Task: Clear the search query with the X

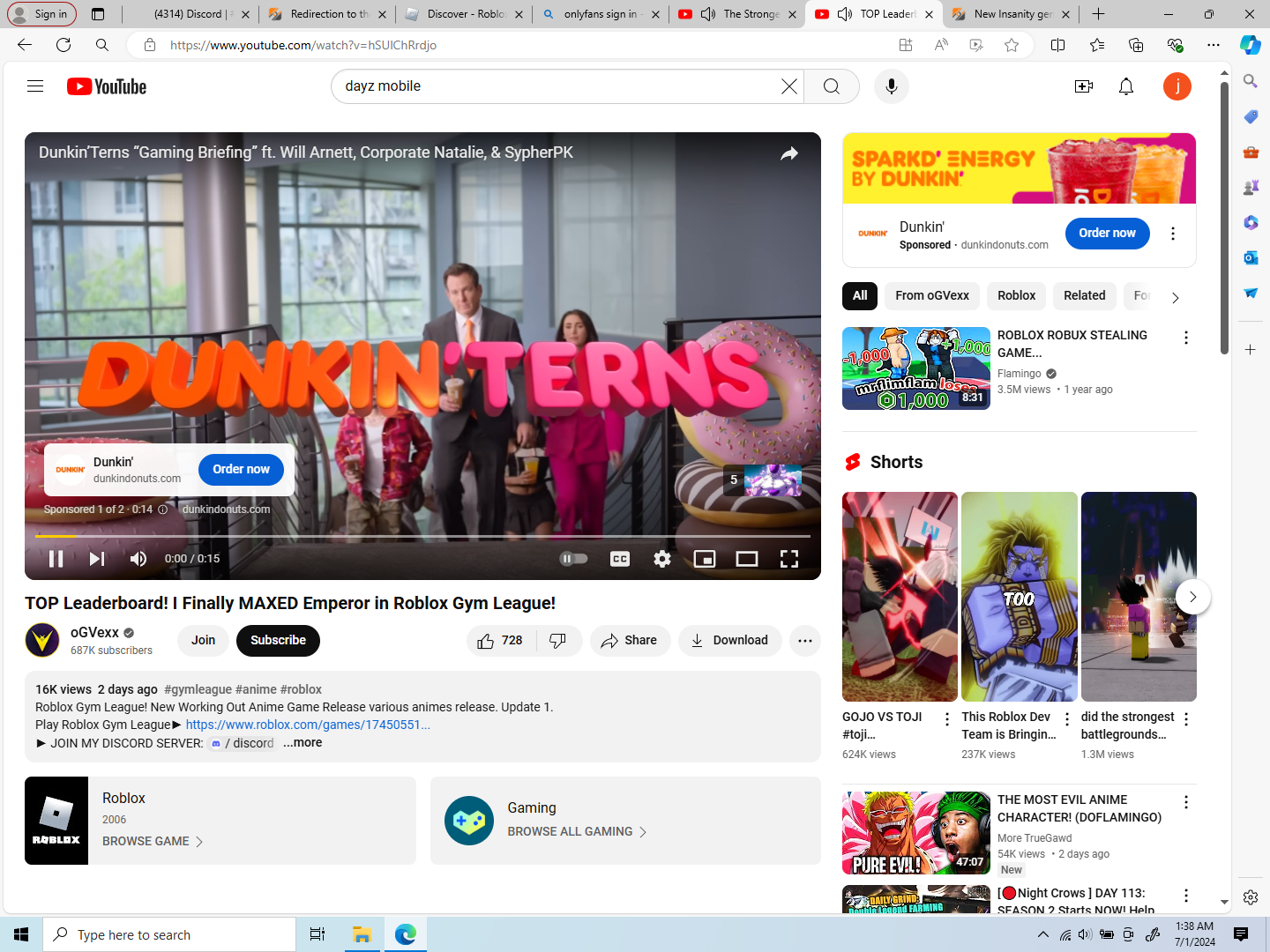Action: click(x=789, y=86)
